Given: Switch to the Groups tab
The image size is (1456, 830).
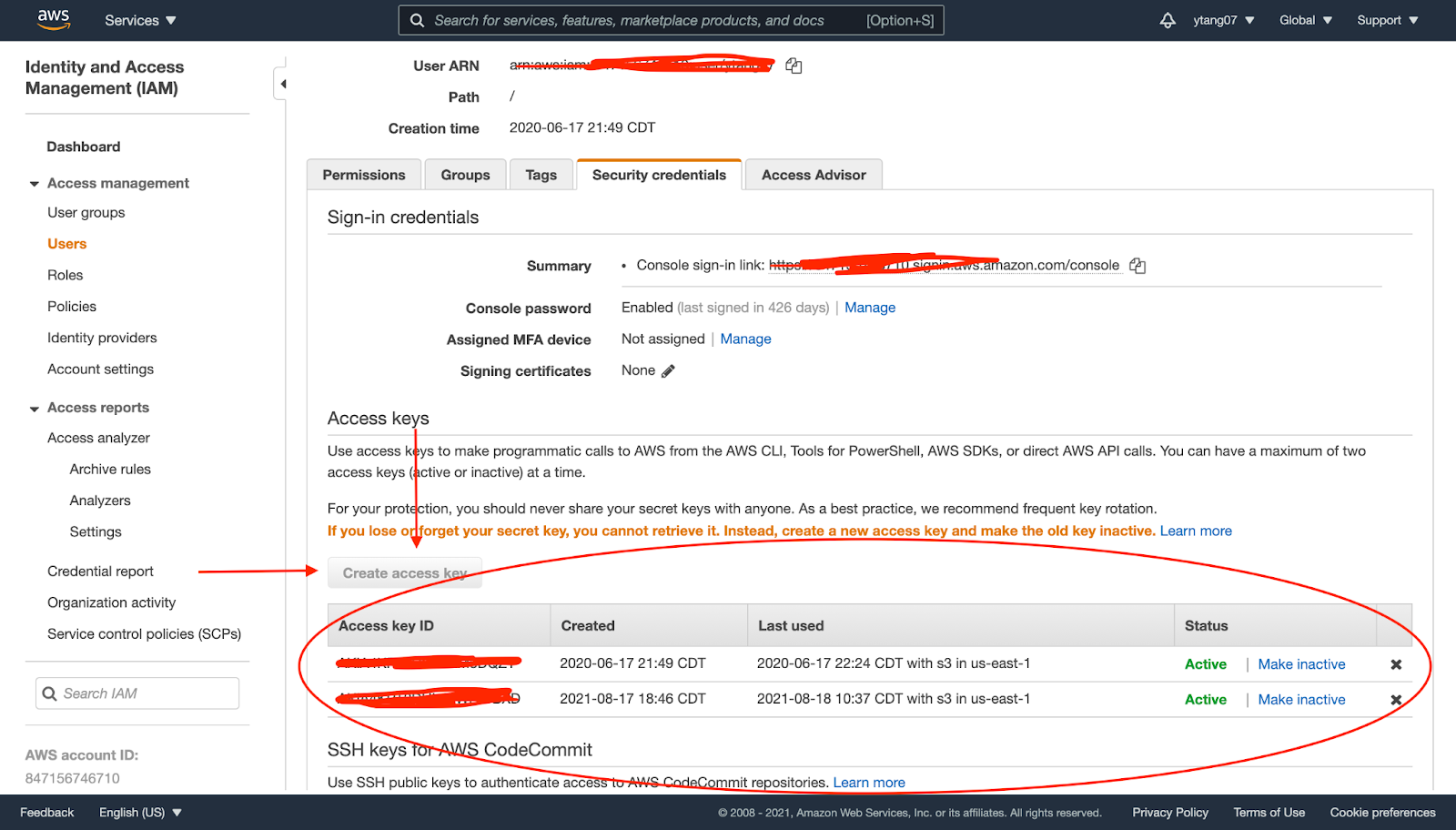Looking at the screenshot, I should click(465, 175).
